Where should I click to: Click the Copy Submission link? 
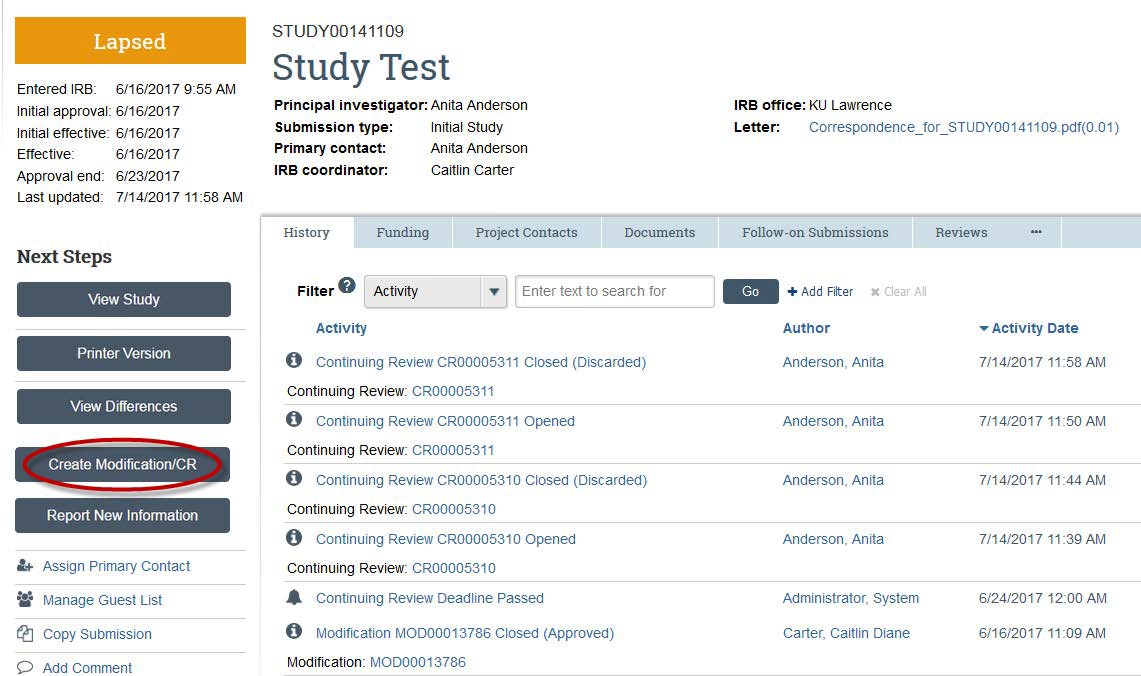[x=98, y=634]
